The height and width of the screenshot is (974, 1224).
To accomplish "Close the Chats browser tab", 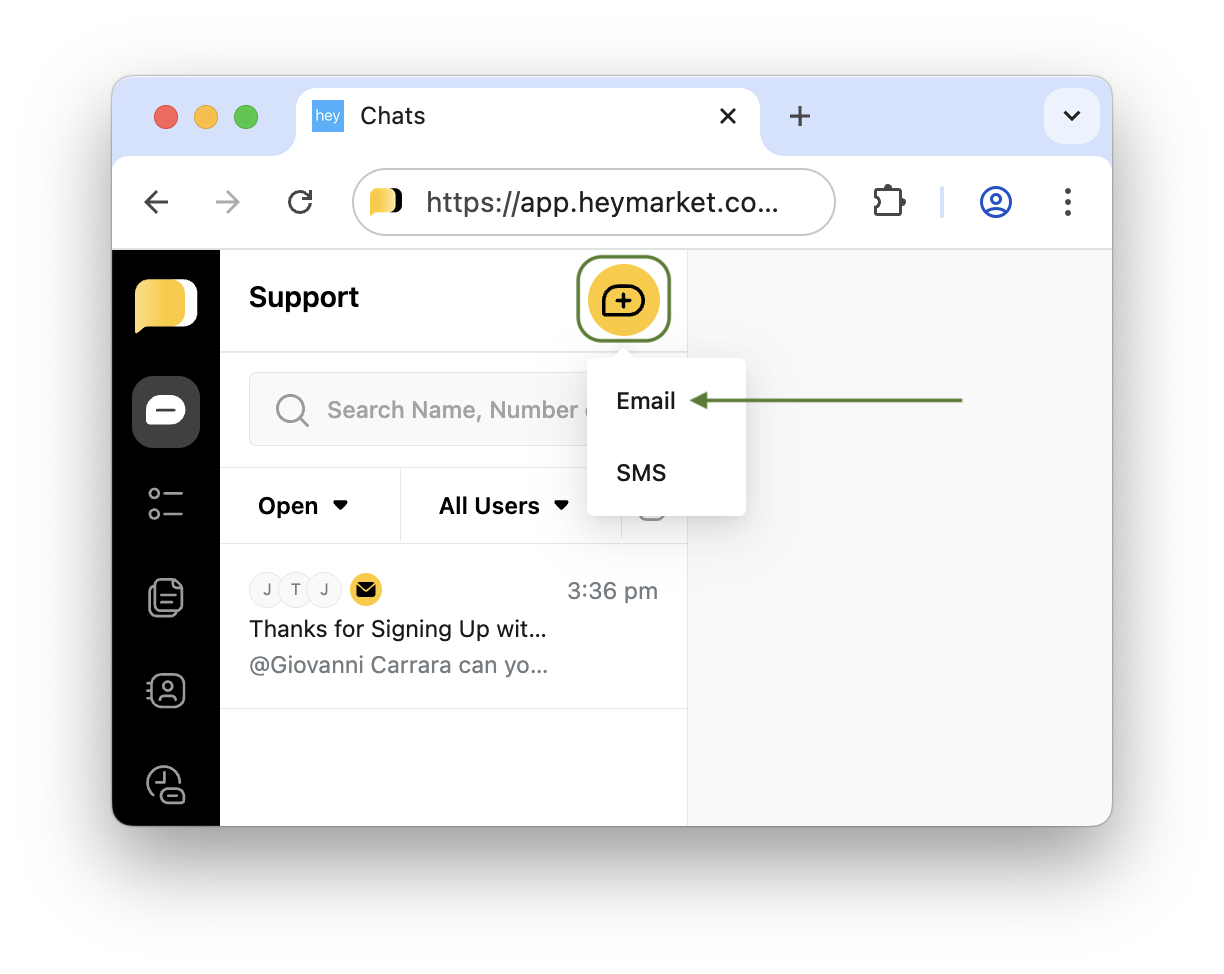I will point(728,117).
